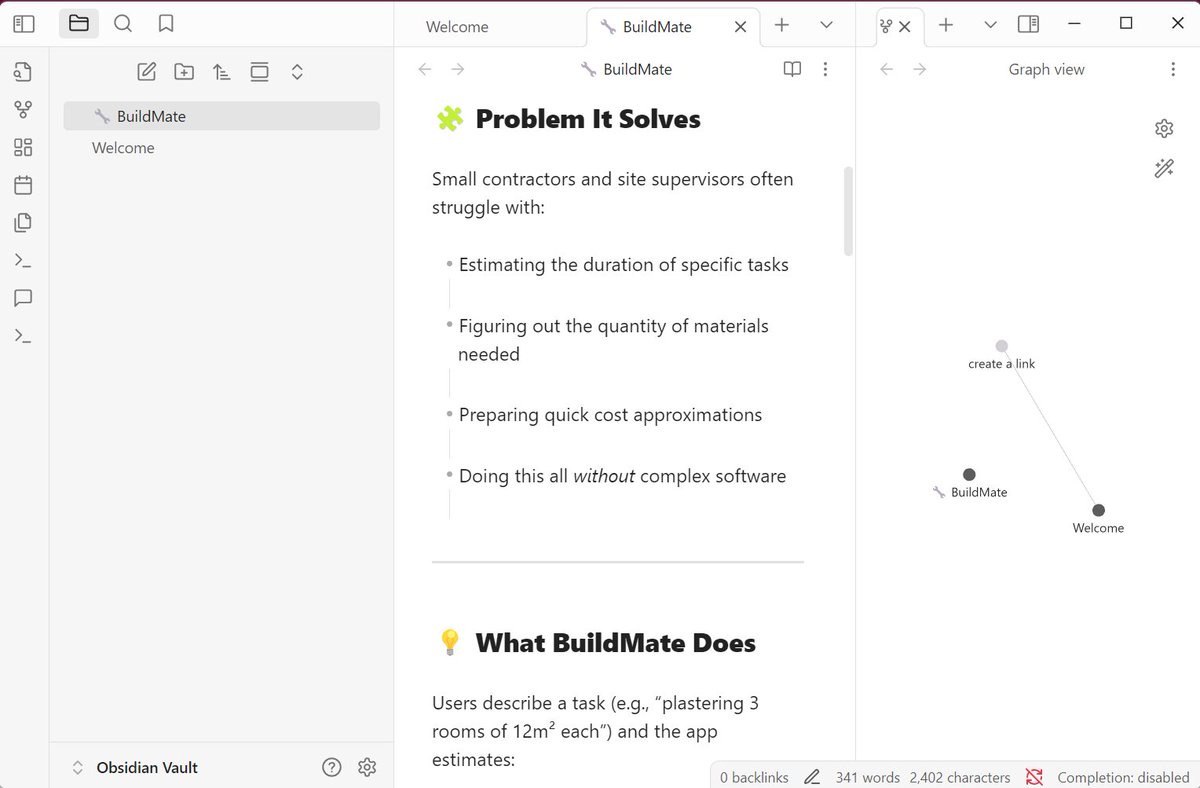
Task: Toggle 'Completion: disabled' status
Action: point(1123,777)
